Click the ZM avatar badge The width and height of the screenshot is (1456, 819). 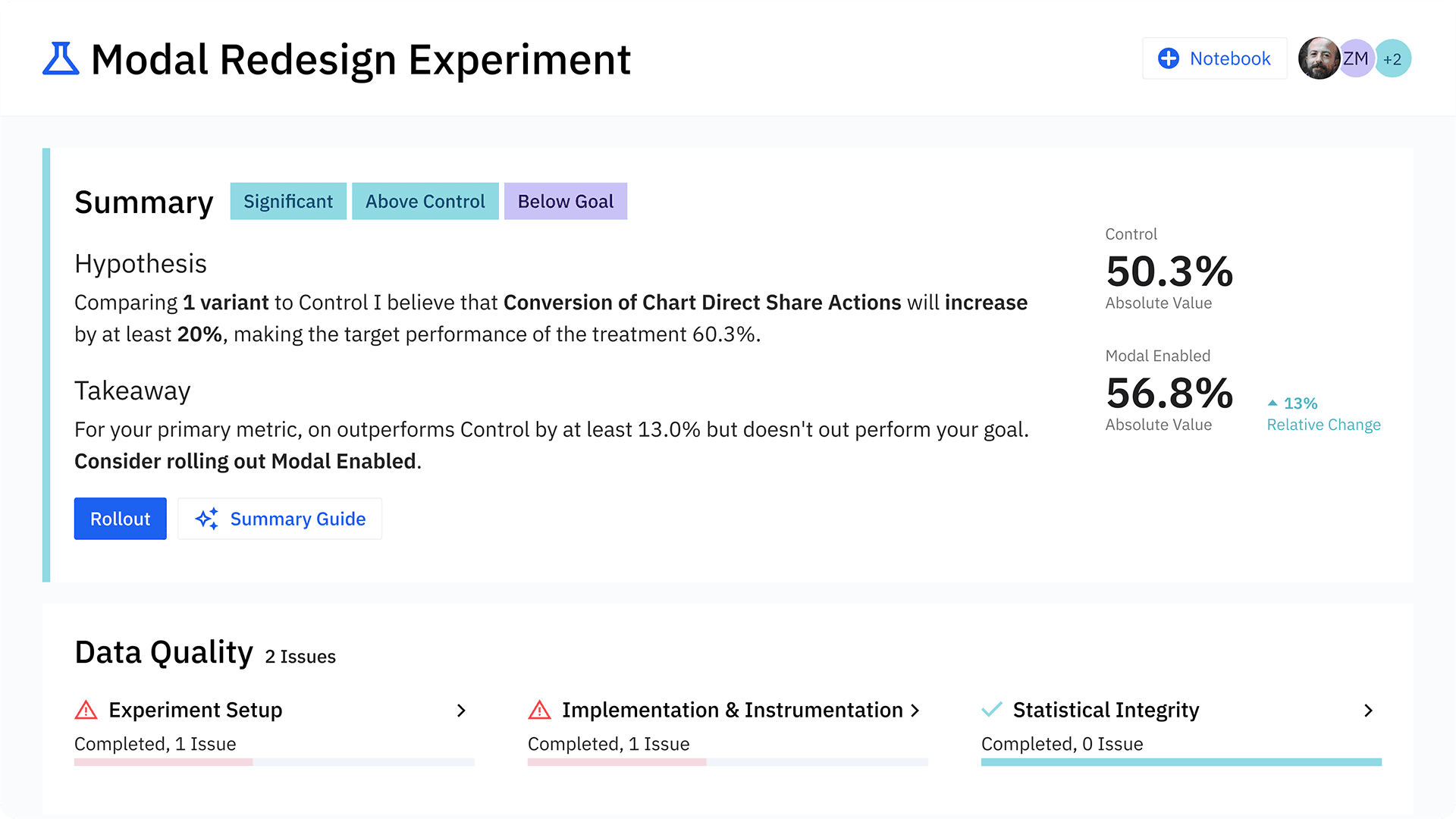click(x=1357, y=58)
